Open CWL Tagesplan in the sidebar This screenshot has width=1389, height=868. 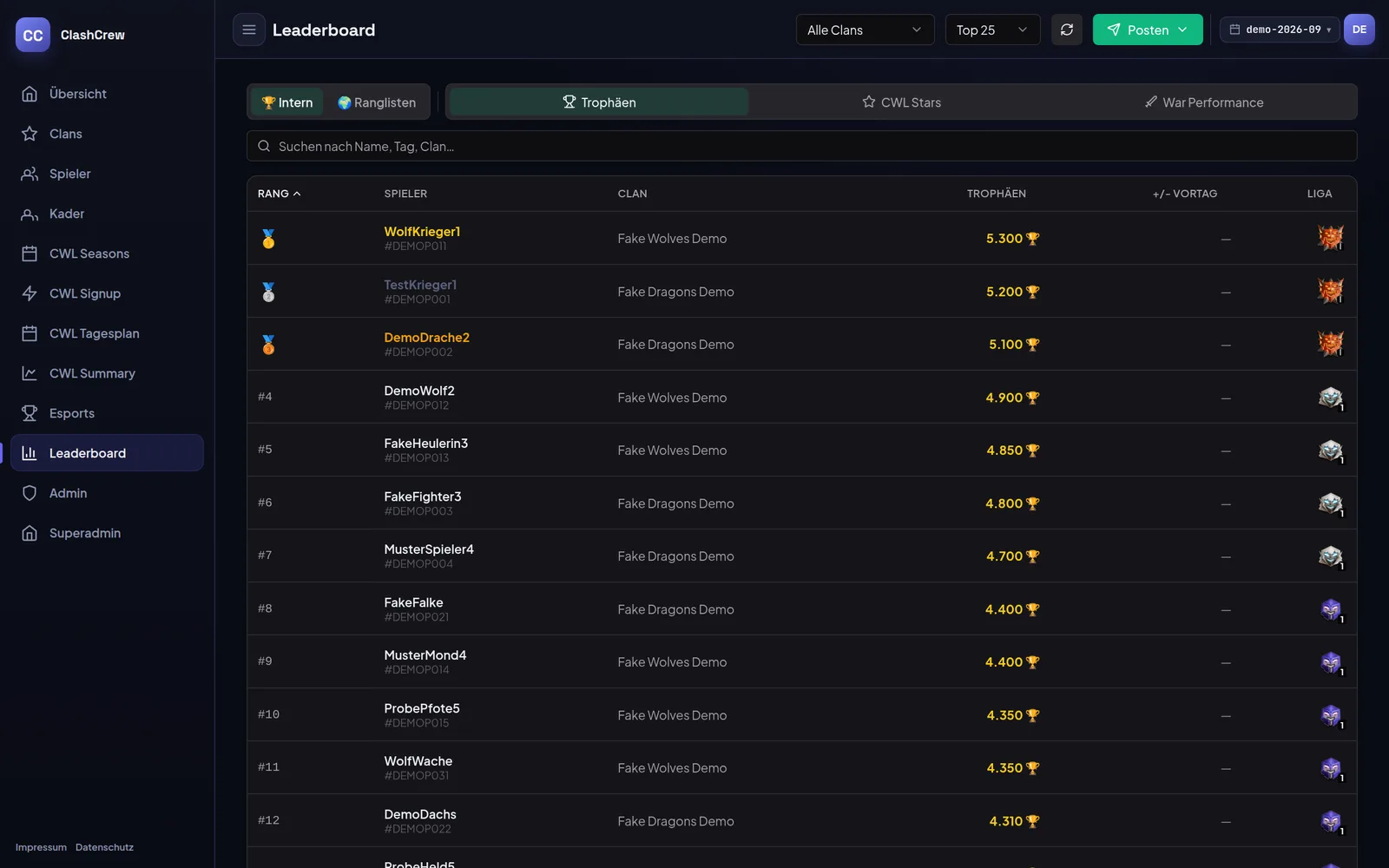click(107, 333)
